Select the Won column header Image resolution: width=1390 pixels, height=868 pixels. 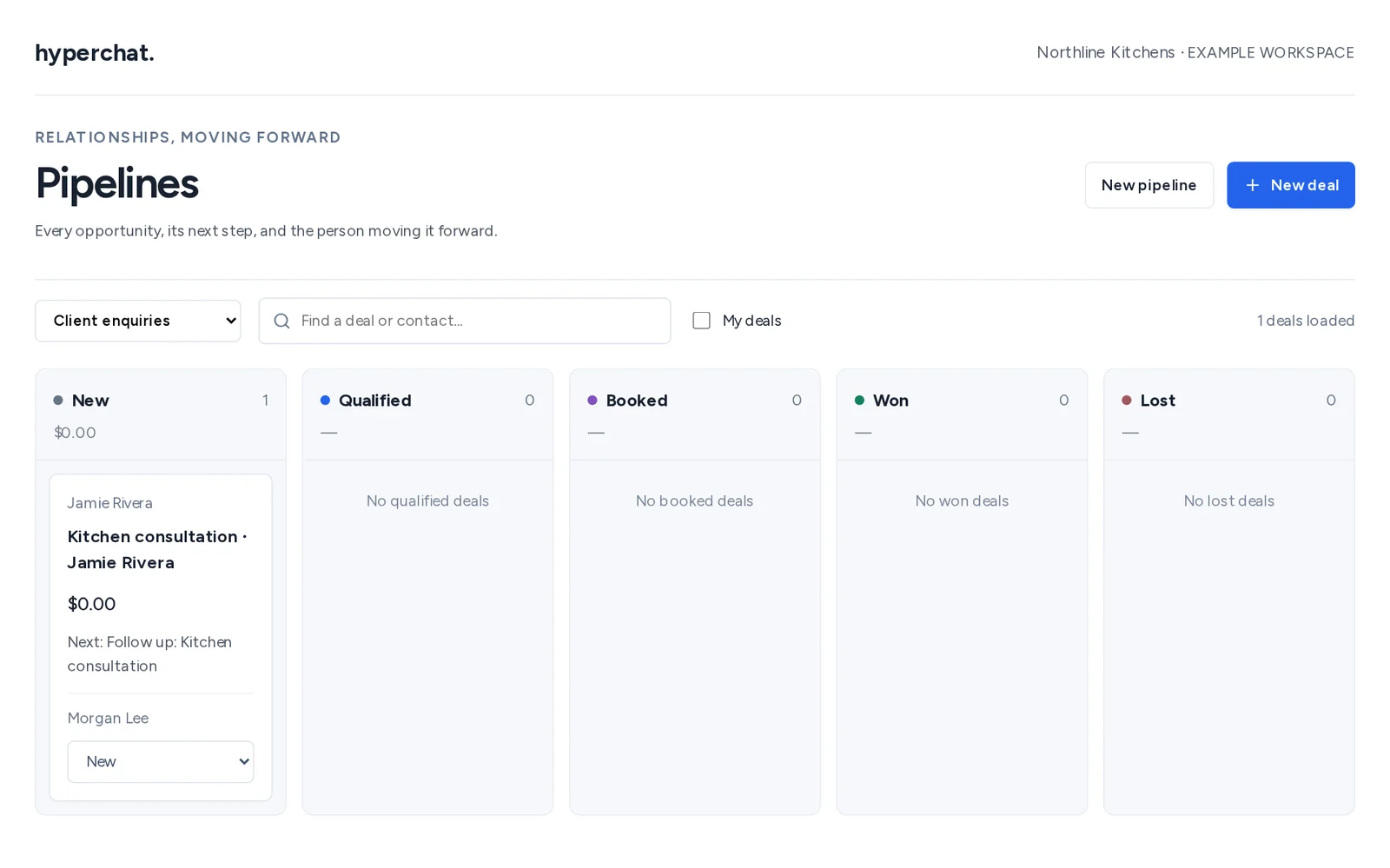890,401
